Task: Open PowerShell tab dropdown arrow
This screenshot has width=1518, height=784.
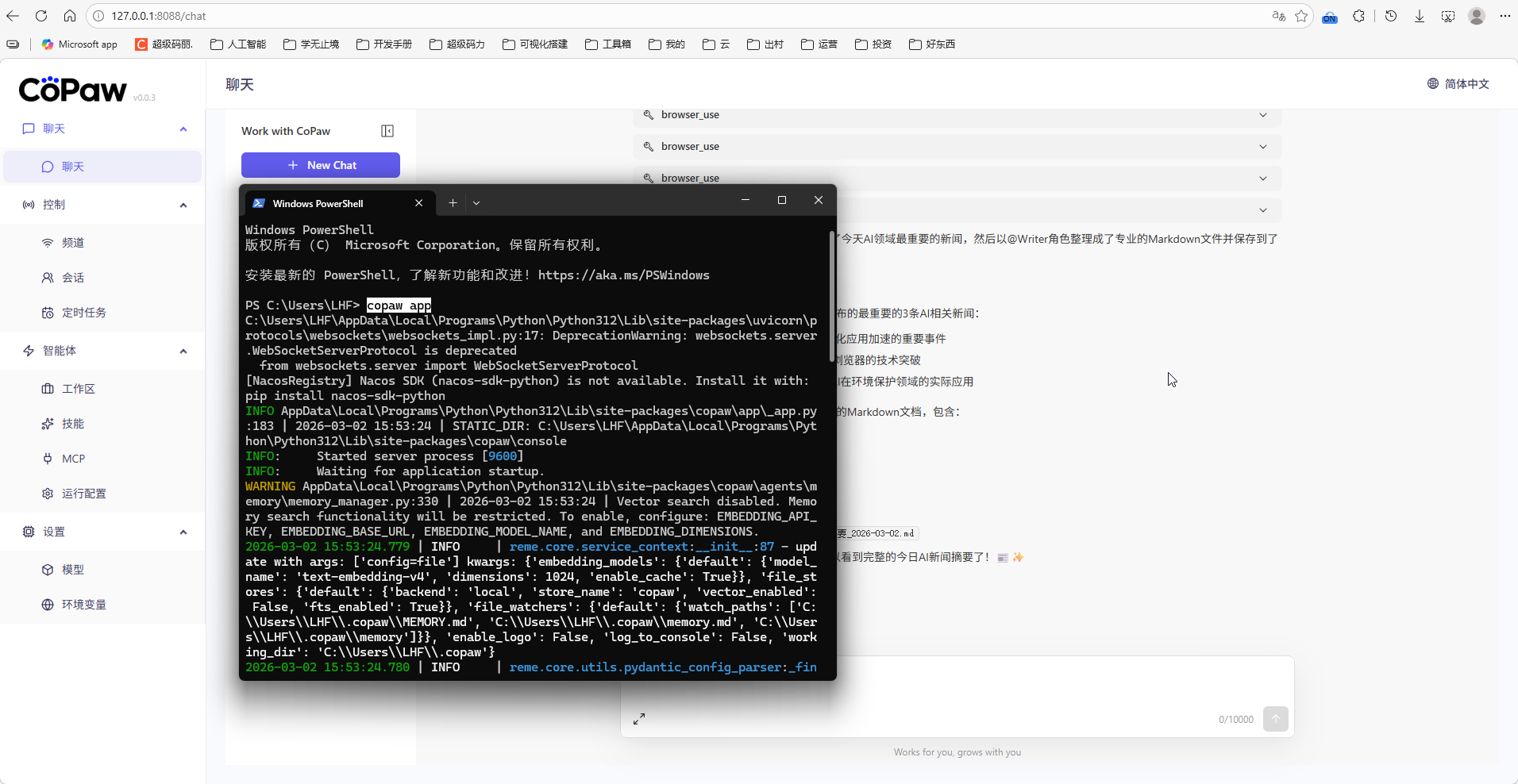Action: tap(476, 203)
